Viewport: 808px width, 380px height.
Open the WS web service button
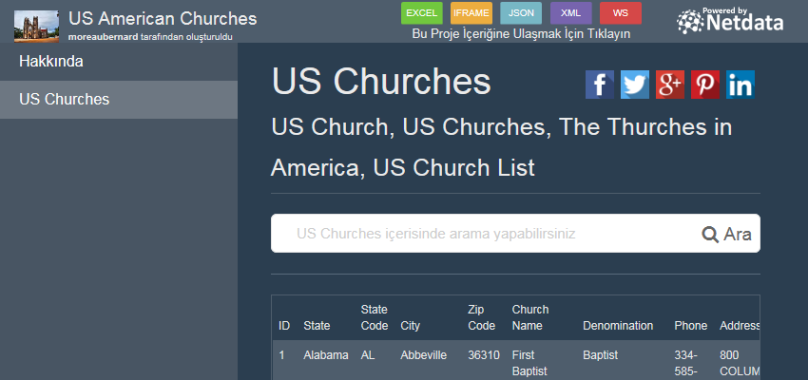620,13
